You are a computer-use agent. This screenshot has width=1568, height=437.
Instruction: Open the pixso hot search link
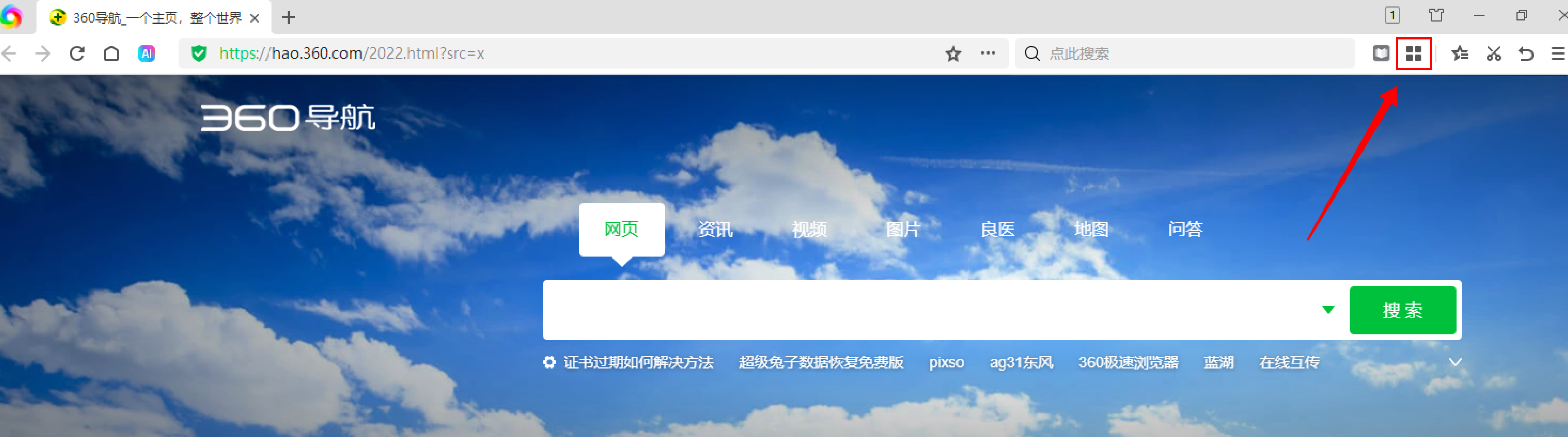pos(947,363)
